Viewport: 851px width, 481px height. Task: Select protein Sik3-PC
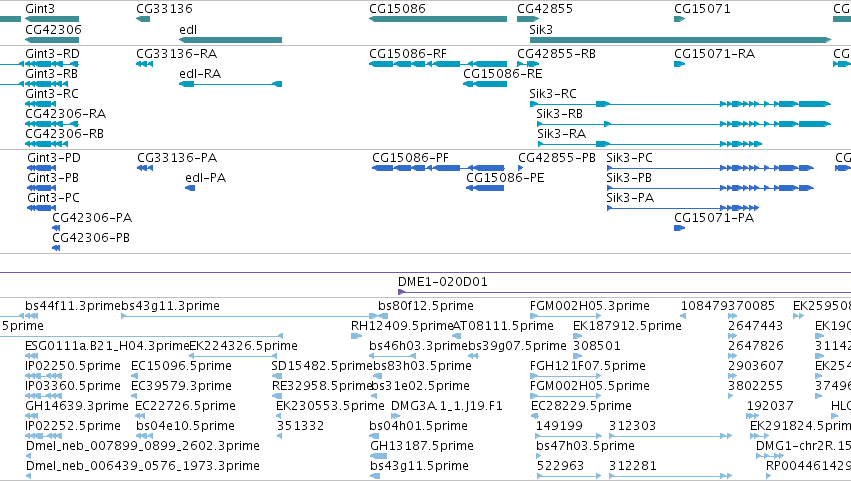click(629, 158)
